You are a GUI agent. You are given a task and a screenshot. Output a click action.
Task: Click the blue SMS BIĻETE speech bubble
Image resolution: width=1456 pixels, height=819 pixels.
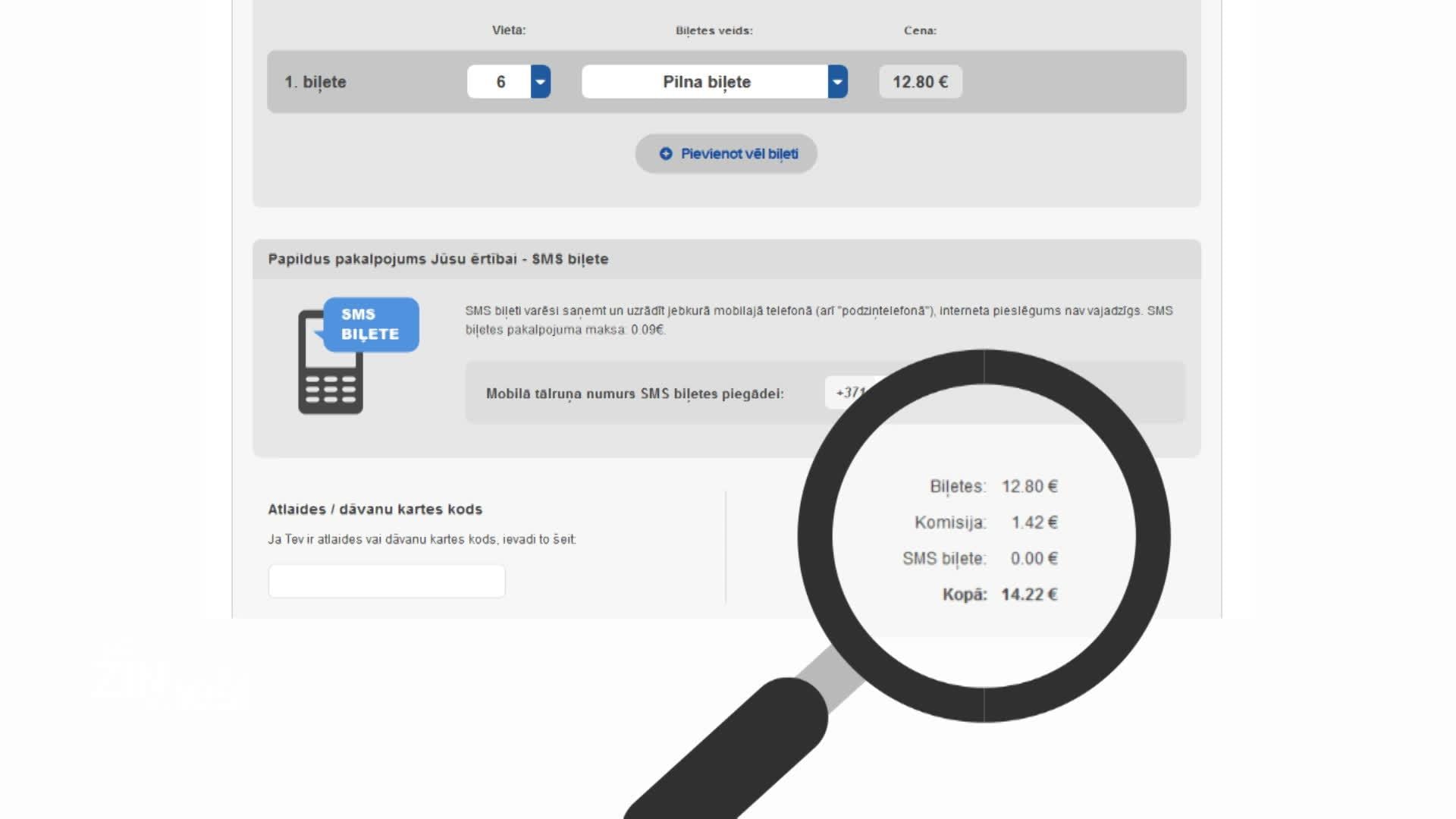click(371, 325)
